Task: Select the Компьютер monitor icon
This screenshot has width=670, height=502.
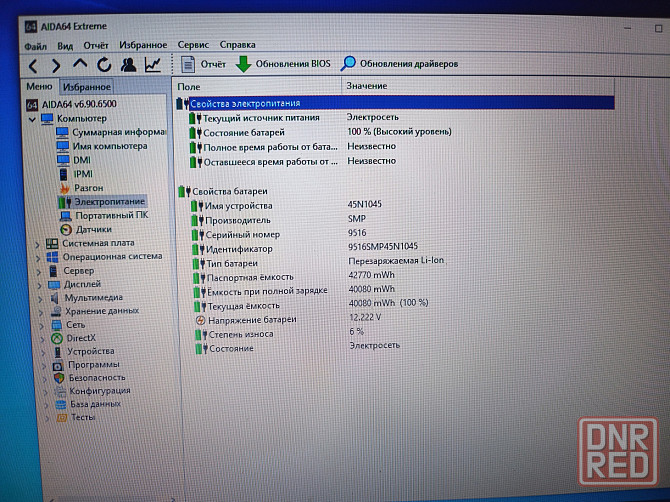Action: click(x=47, y=118)
